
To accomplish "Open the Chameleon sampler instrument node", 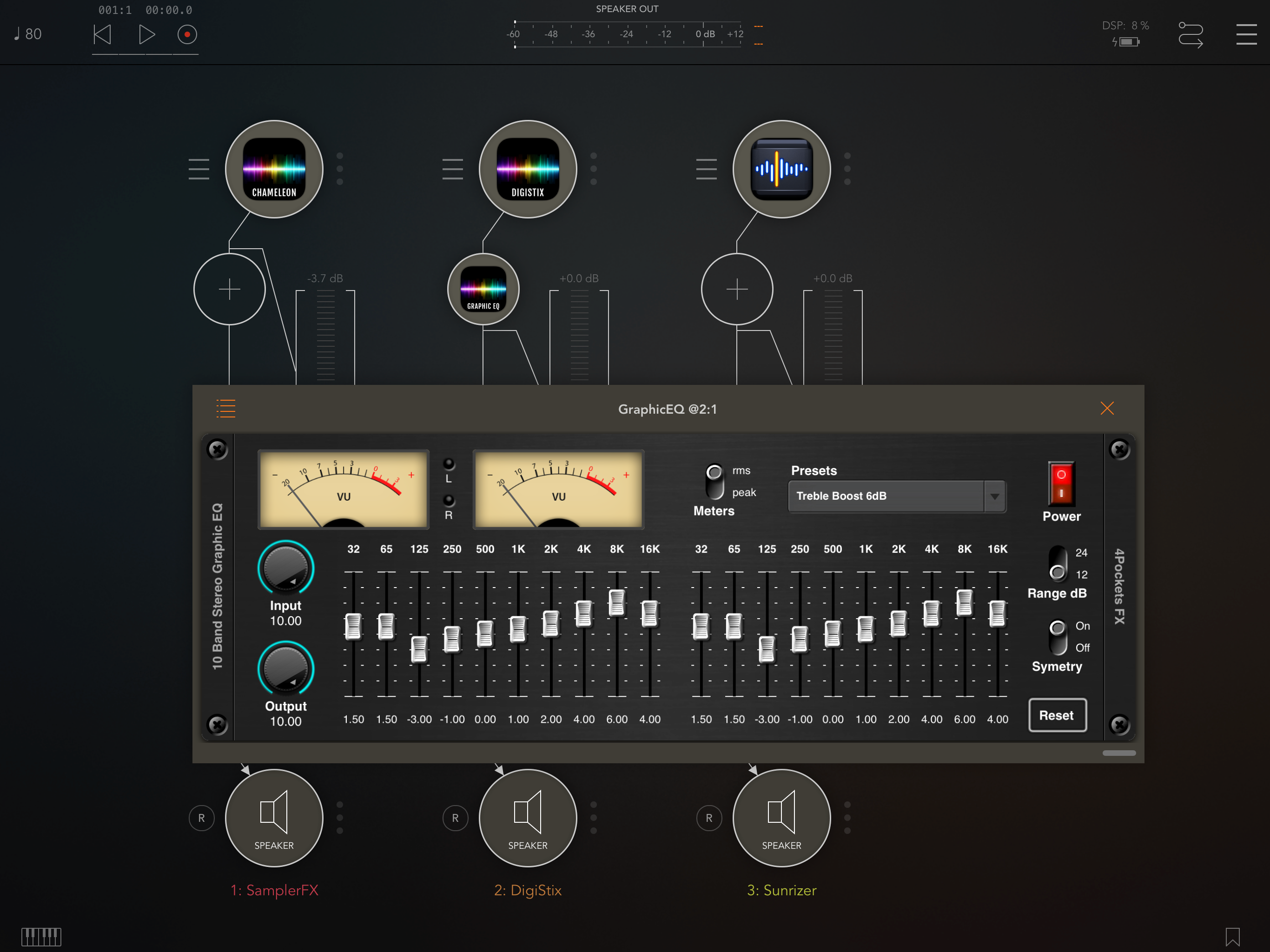I will pyautogui.click(x=274, y=169).
